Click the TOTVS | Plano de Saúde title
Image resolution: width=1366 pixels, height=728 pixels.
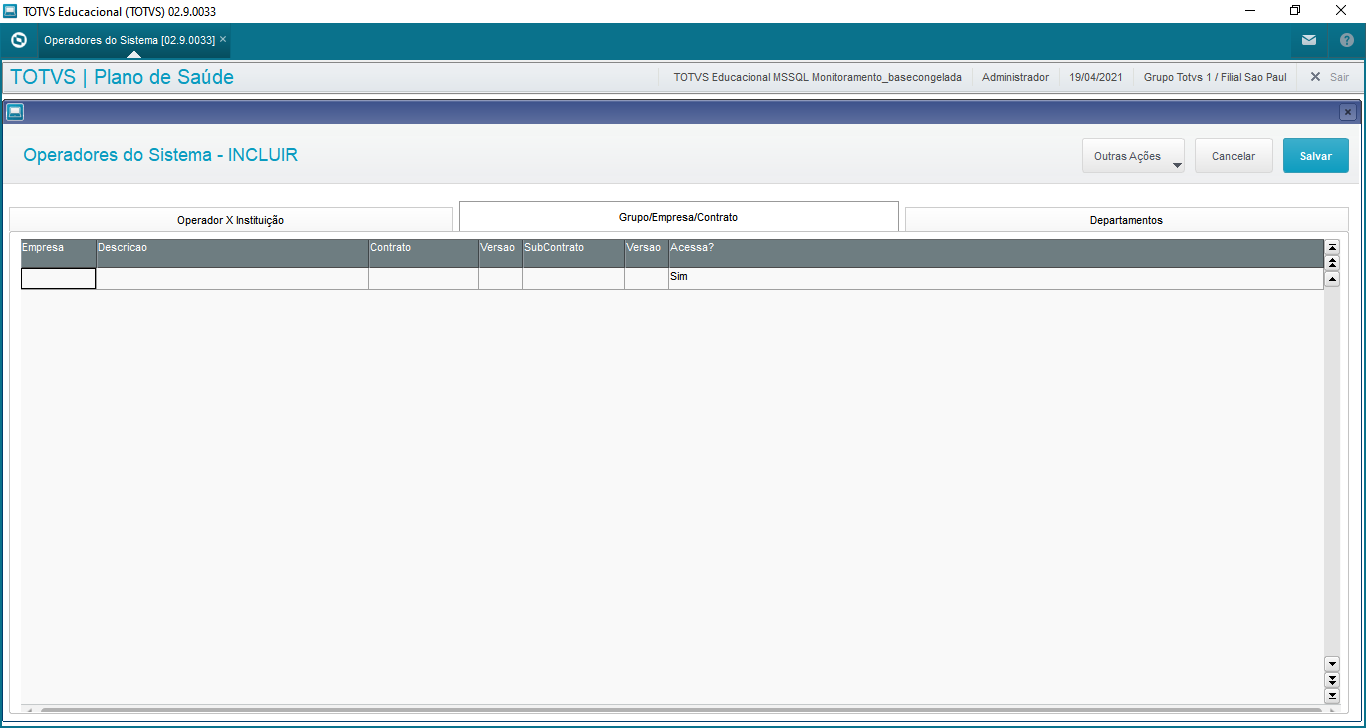[122, 77]
